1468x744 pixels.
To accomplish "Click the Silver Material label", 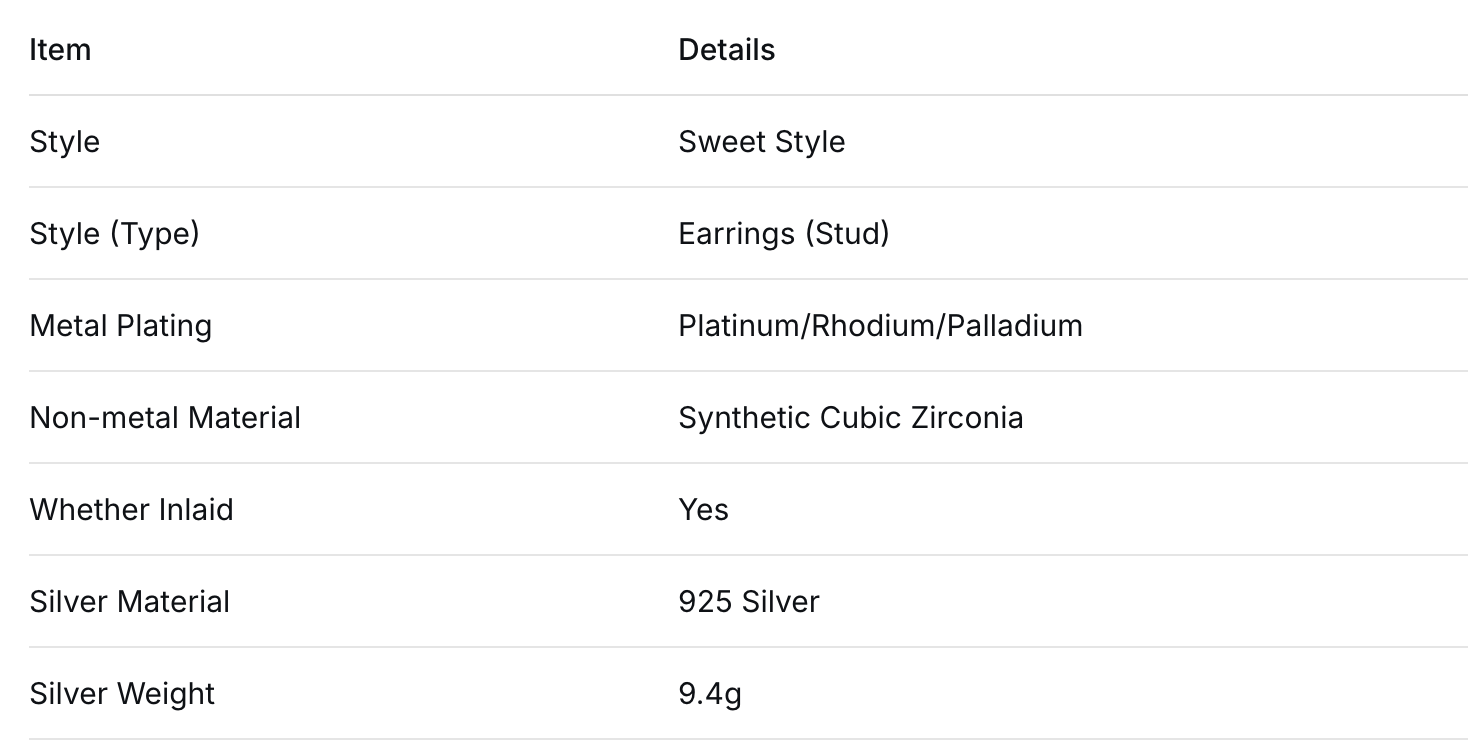I will [x=130, y=601].
